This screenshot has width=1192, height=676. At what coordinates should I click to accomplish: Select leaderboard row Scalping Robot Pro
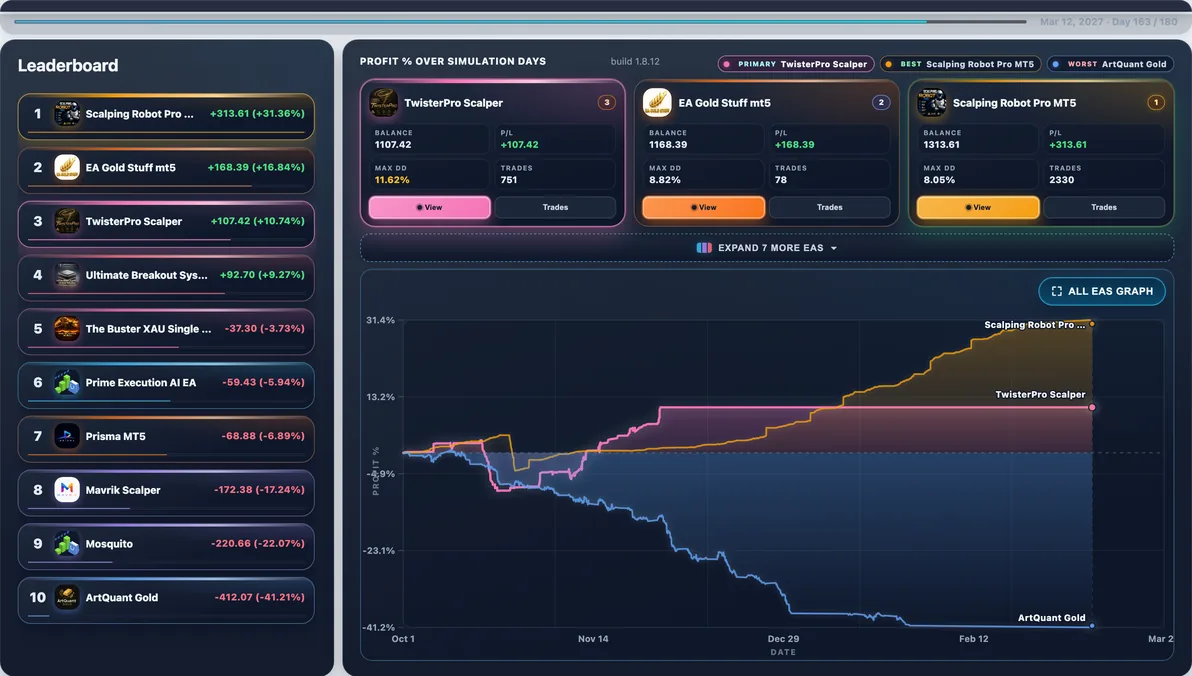click(166, 116)
